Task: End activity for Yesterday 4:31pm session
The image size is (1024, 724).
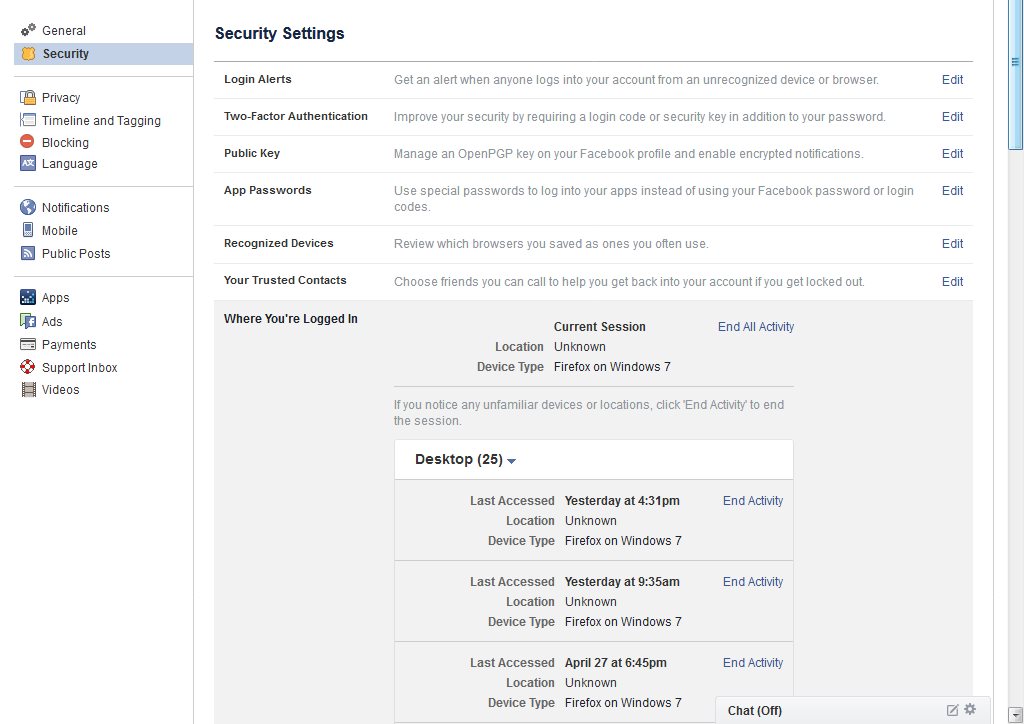Action: click(x=752, y=501)
